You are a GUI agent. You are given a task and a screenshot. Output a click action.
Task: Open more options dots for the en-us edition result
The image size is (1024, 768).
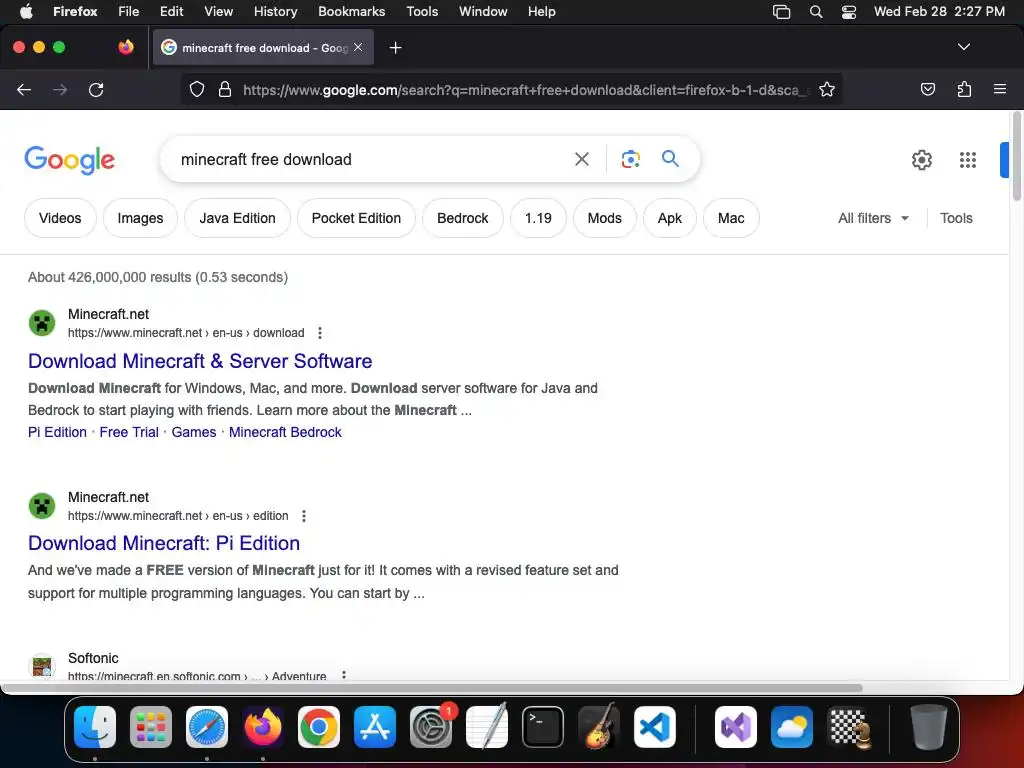pos(304,516)
